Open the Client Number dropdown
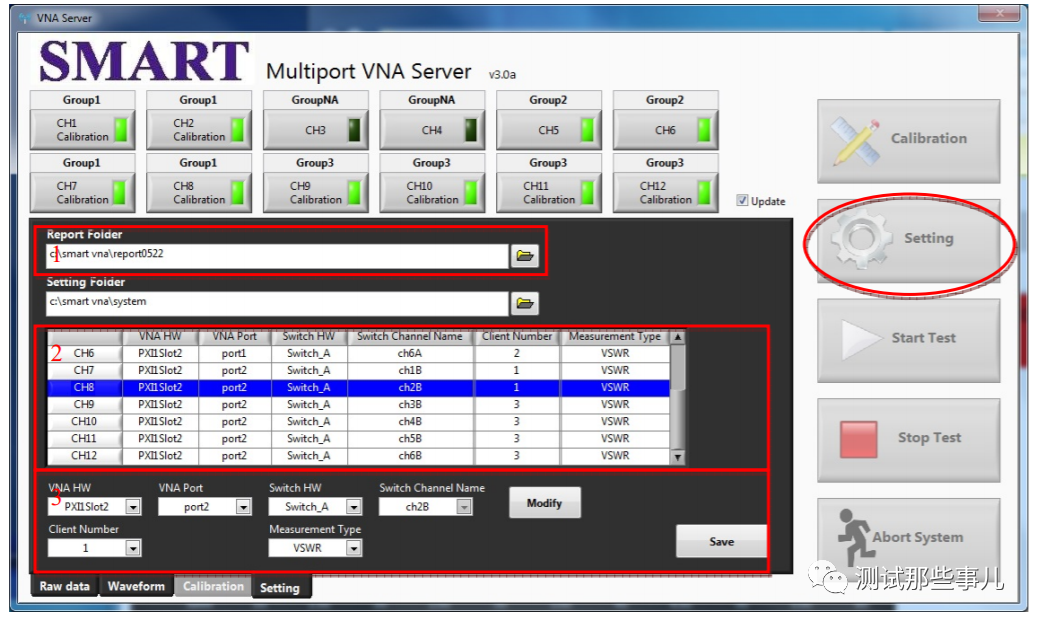 point(133,548)
